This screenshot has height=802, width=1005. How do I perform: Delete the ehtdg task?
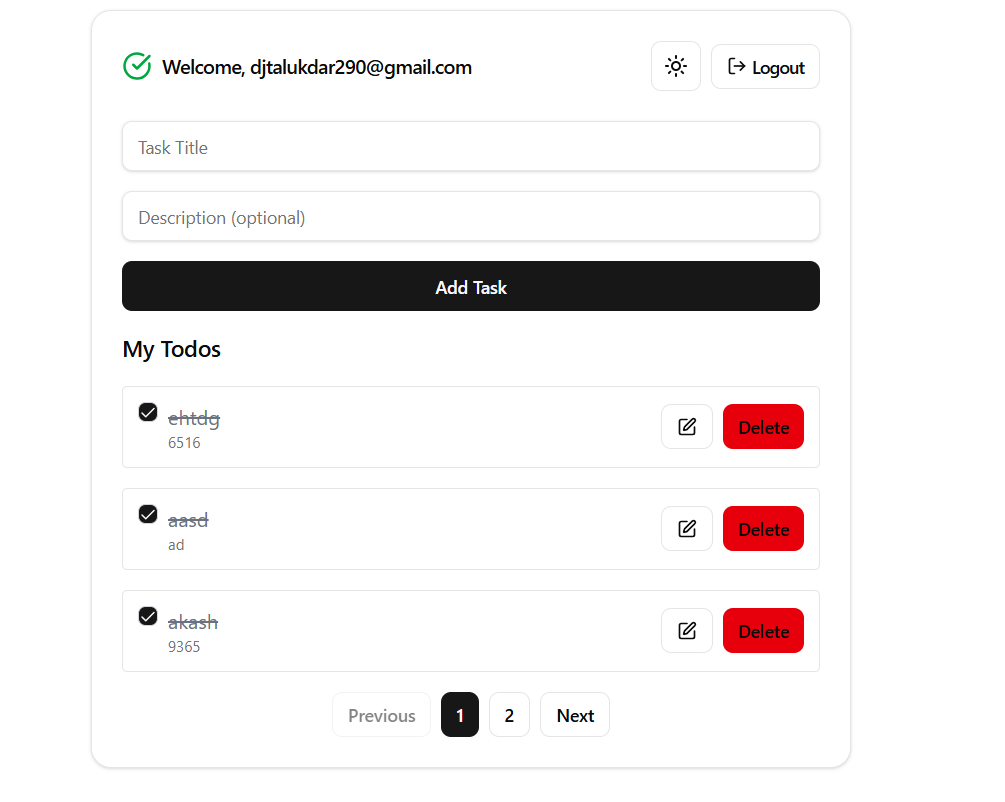pyautogui.click(x=763, y=426)
